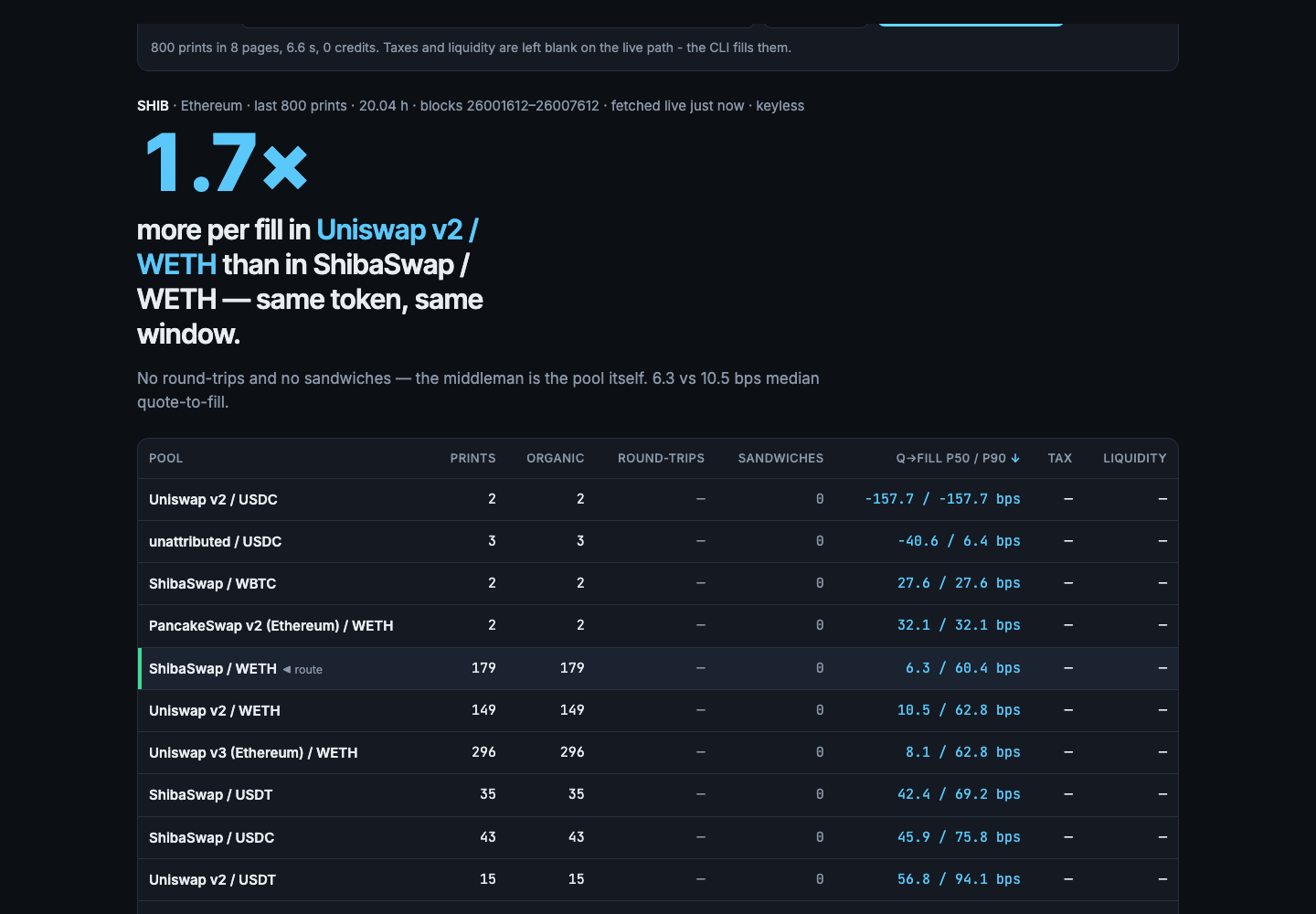Click the 45.9 / 75.8 bps value

(959, 837)
